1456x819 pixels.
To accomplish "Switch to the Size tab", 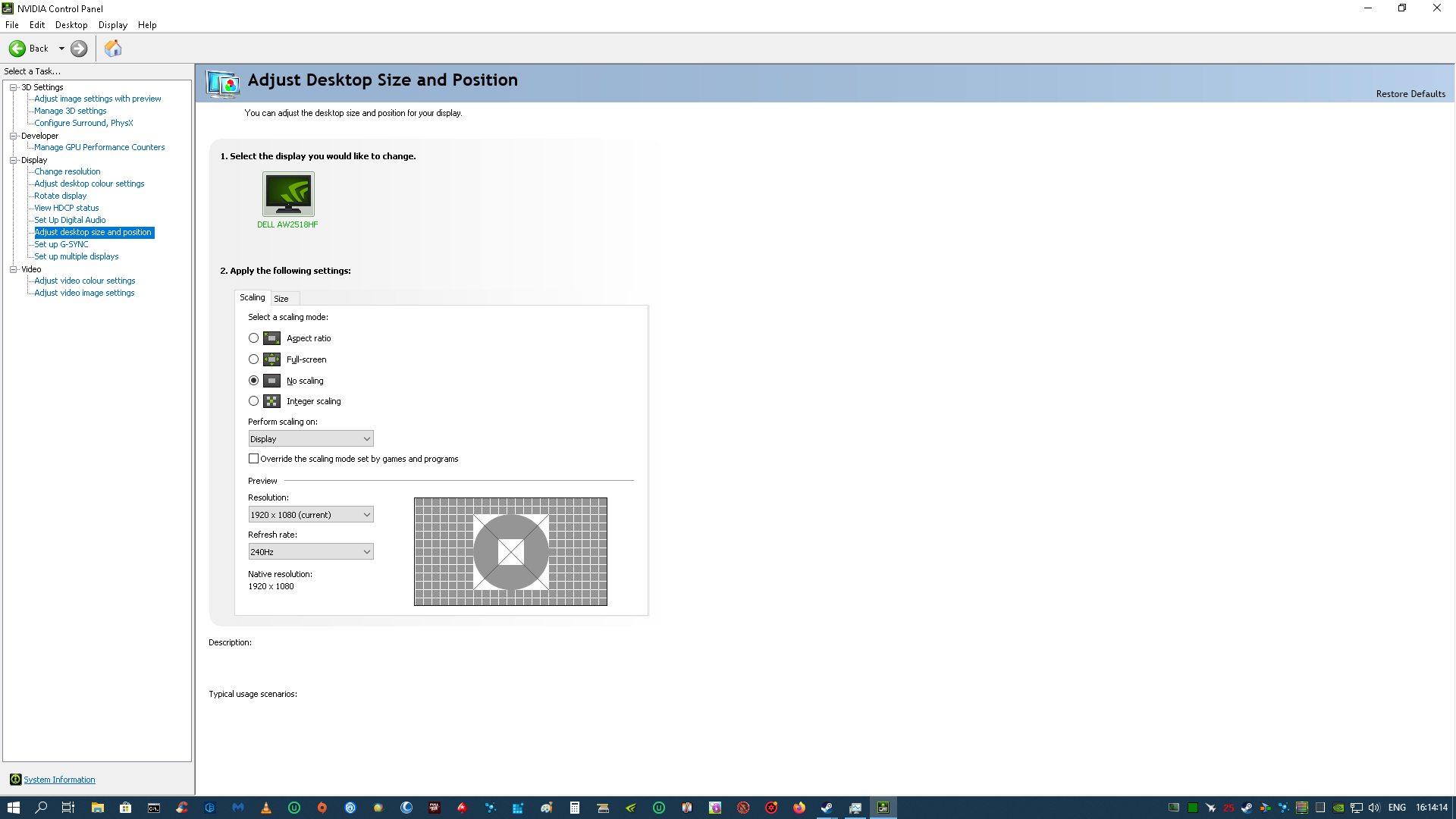I will pyautogui.click(x=281, y=299).
